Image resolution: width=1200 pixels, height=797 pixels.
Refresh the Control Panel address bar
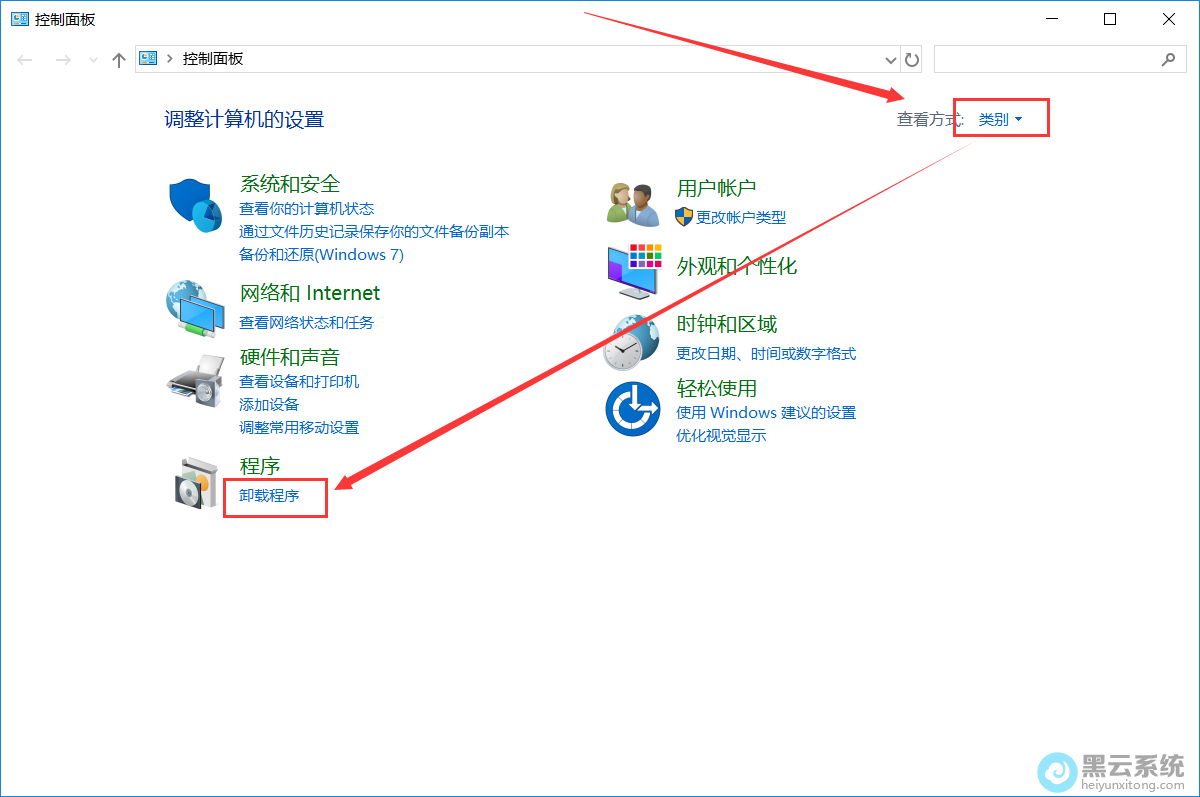(911, 59)
